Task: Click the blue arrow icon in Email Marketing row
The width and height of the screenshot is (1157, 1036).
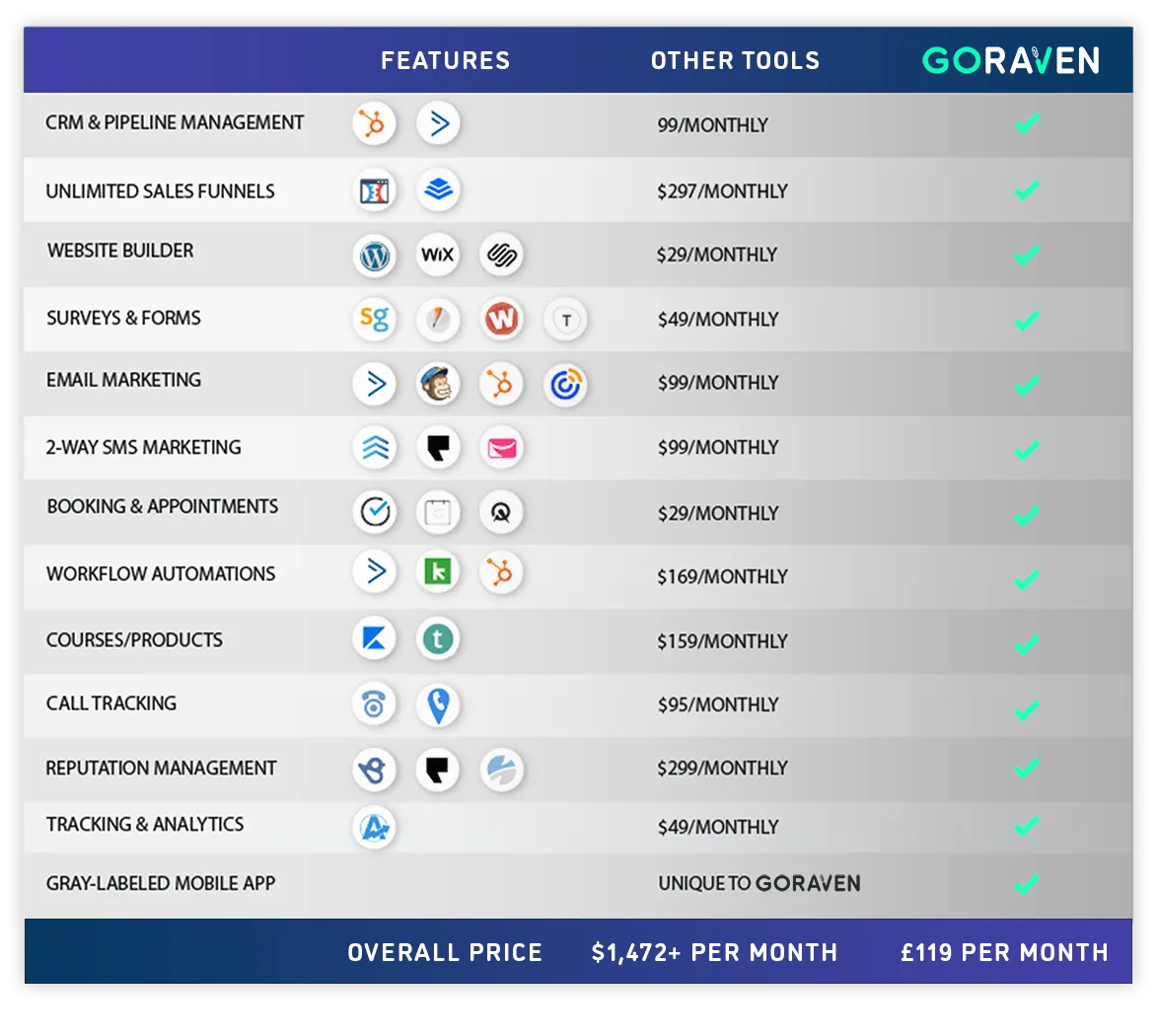Action: 374,384
